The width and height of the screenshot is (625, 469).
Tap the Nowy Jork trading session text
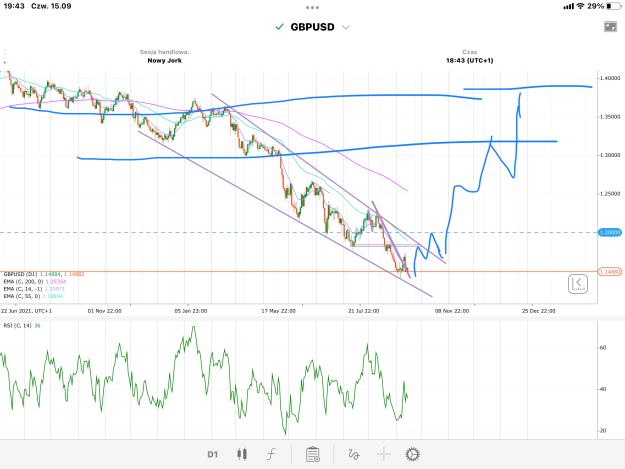(164, 61)
